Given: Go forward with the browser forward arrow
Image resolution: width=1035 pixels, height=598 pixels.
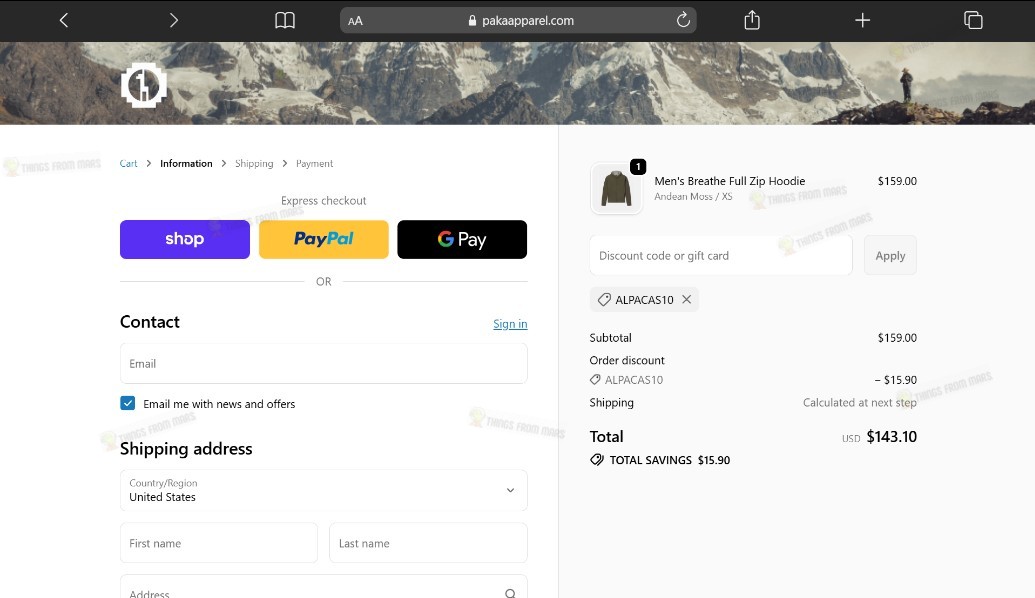Looking at the screenshot, I should coord(174,20).
